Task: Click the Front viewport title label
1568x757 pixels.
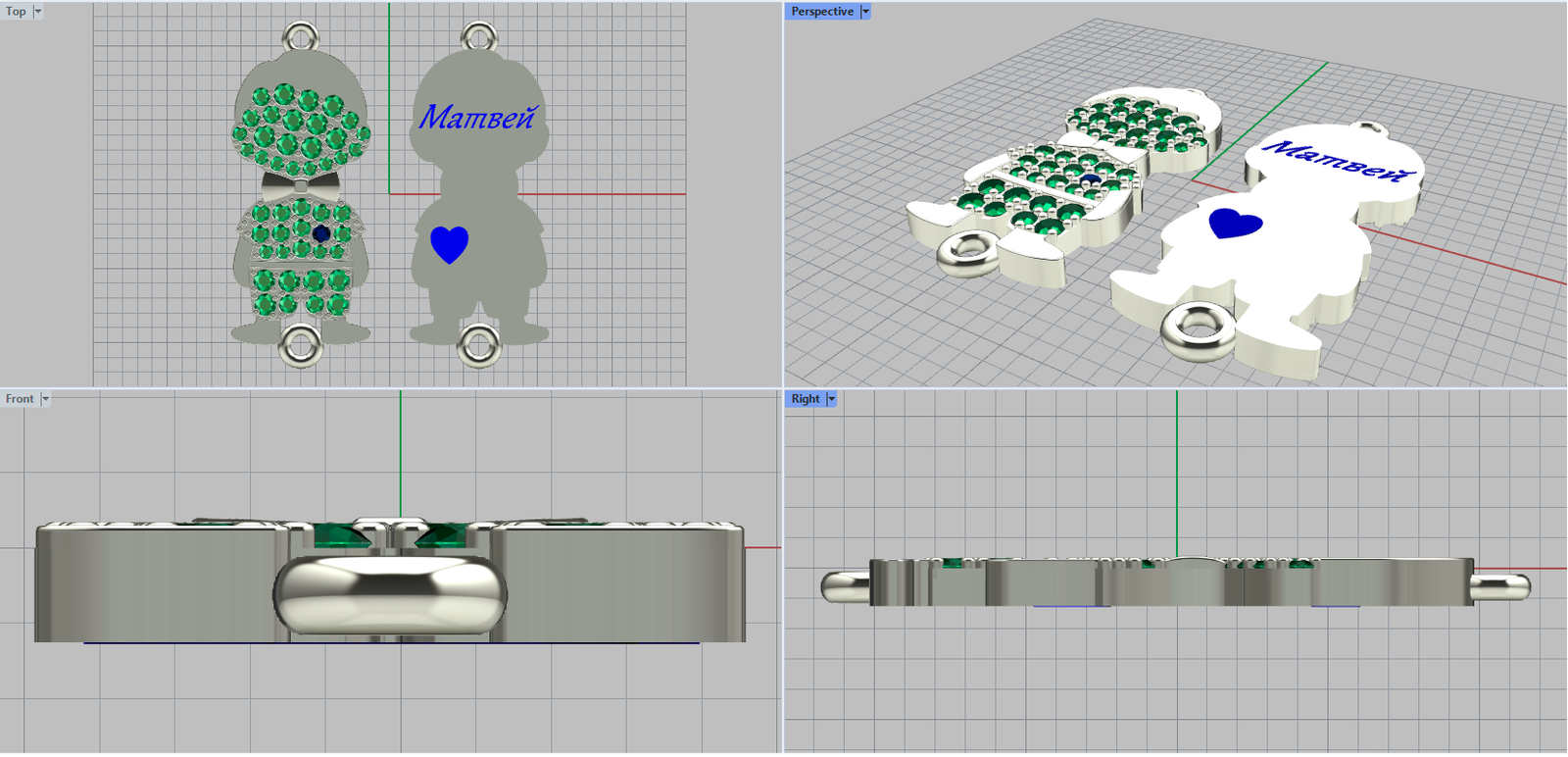Action: point(20,399)
